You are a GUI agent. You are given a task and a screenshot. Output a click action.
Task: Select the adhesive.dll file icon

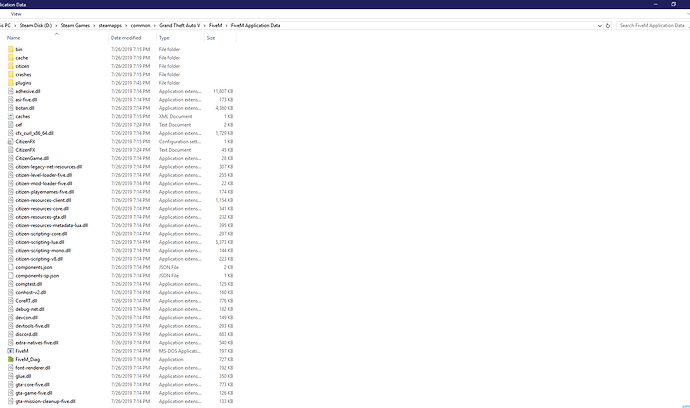(x=9, y=91)
